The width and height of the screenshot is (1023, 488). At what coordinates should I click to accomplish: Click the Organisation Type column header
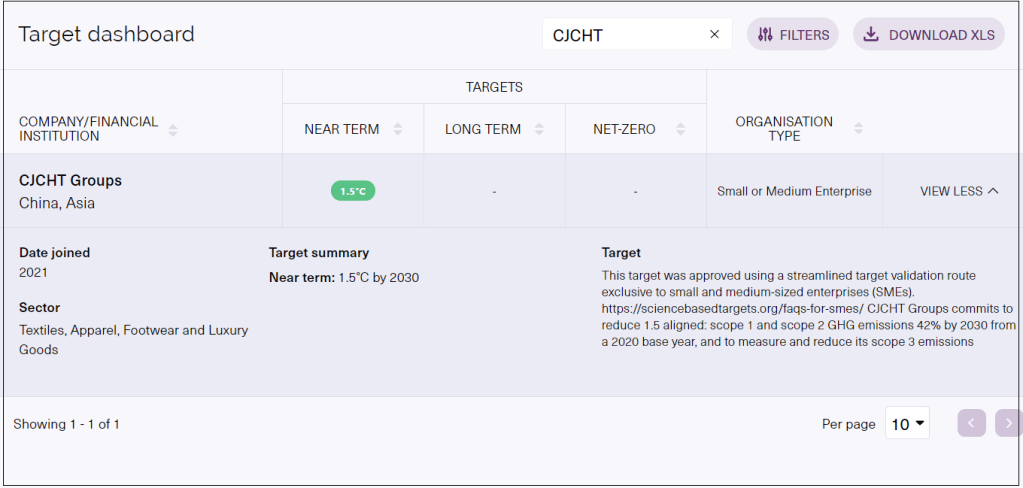784,129
